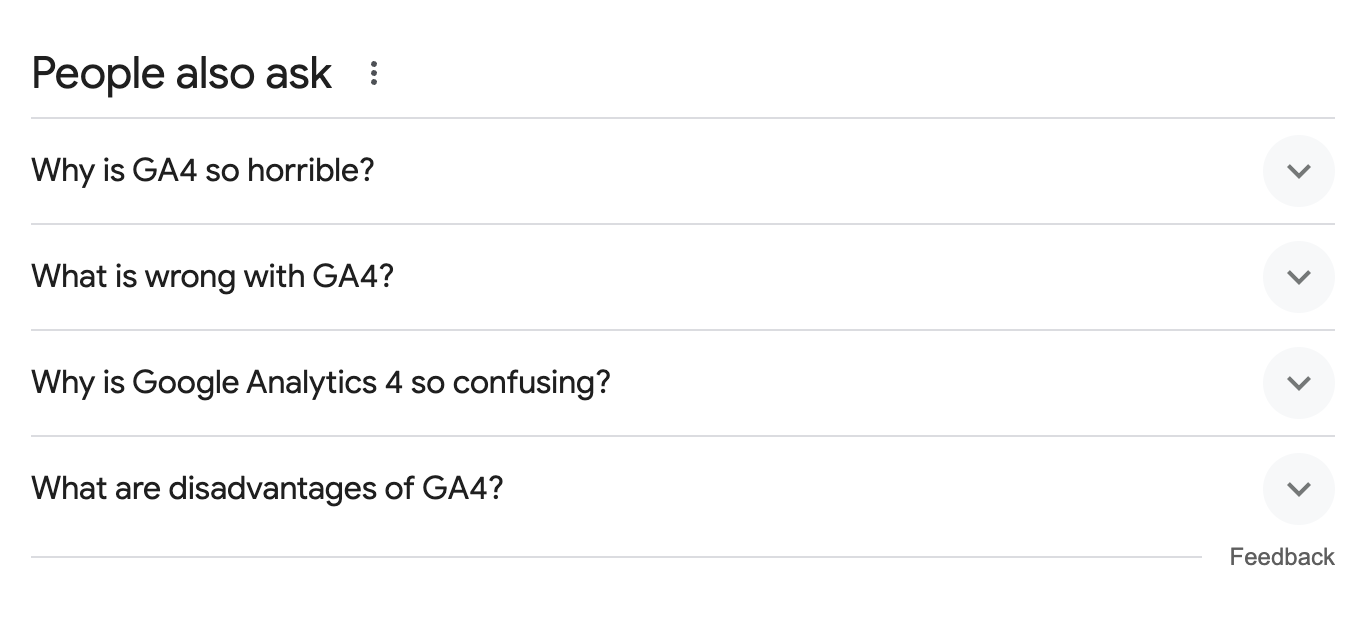Select 'Why is Google Analytics 4 so confusing?'
The image size is (1372, 626).
click(x=322, y=383)
